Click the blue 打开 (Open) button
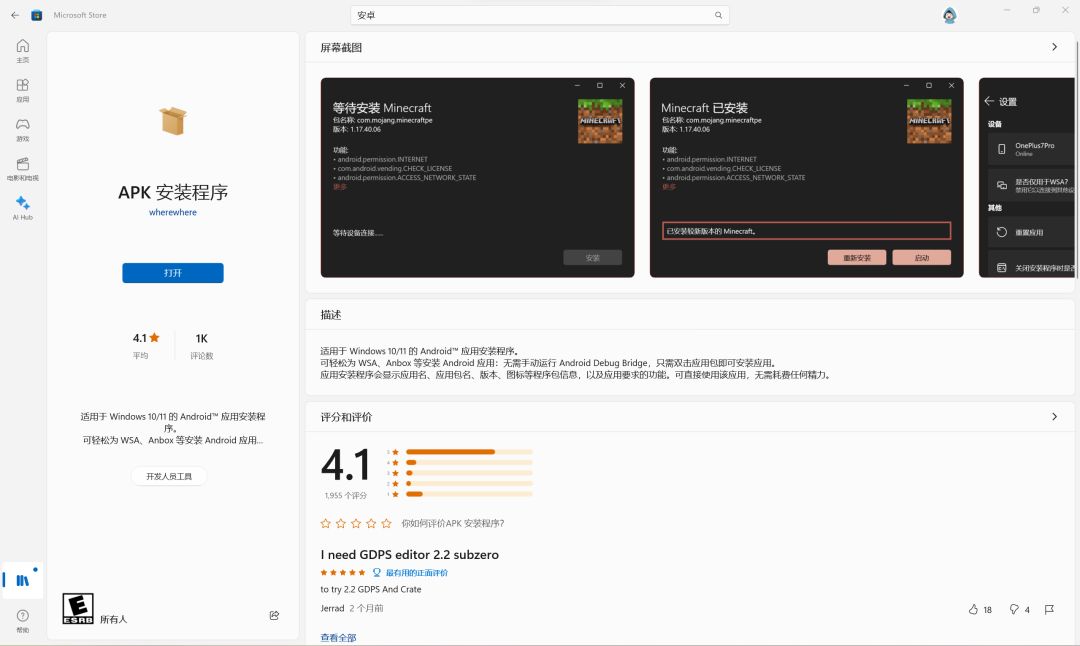Screen dimensions: 1080x646 point(173,273)
